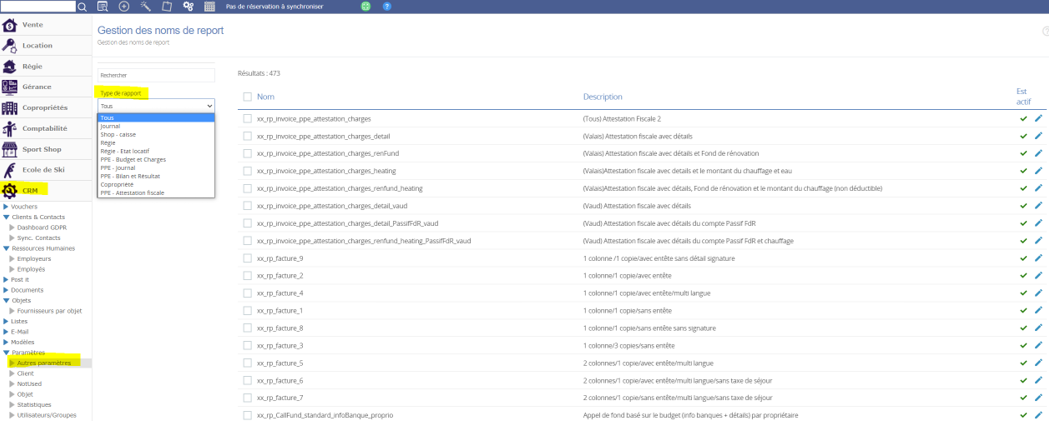Open the Sport Shop module in sidebar

click(41, 150)
